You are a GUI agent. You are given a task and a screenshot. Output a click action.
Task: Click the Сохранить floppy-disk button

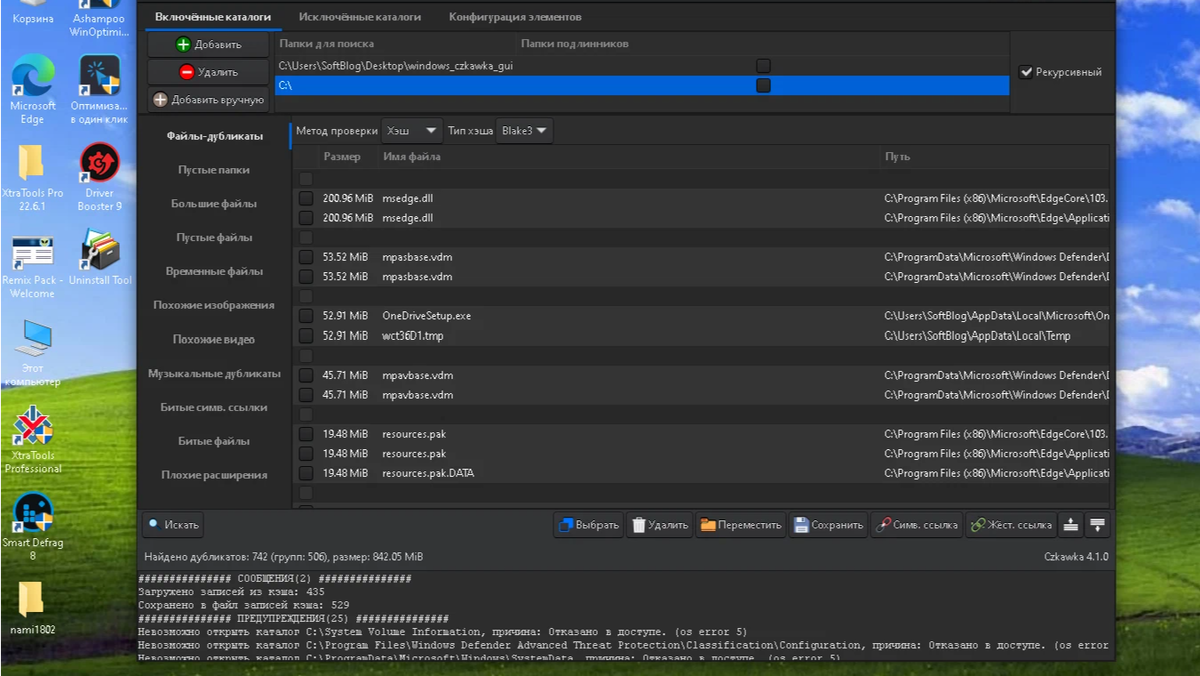828,524
